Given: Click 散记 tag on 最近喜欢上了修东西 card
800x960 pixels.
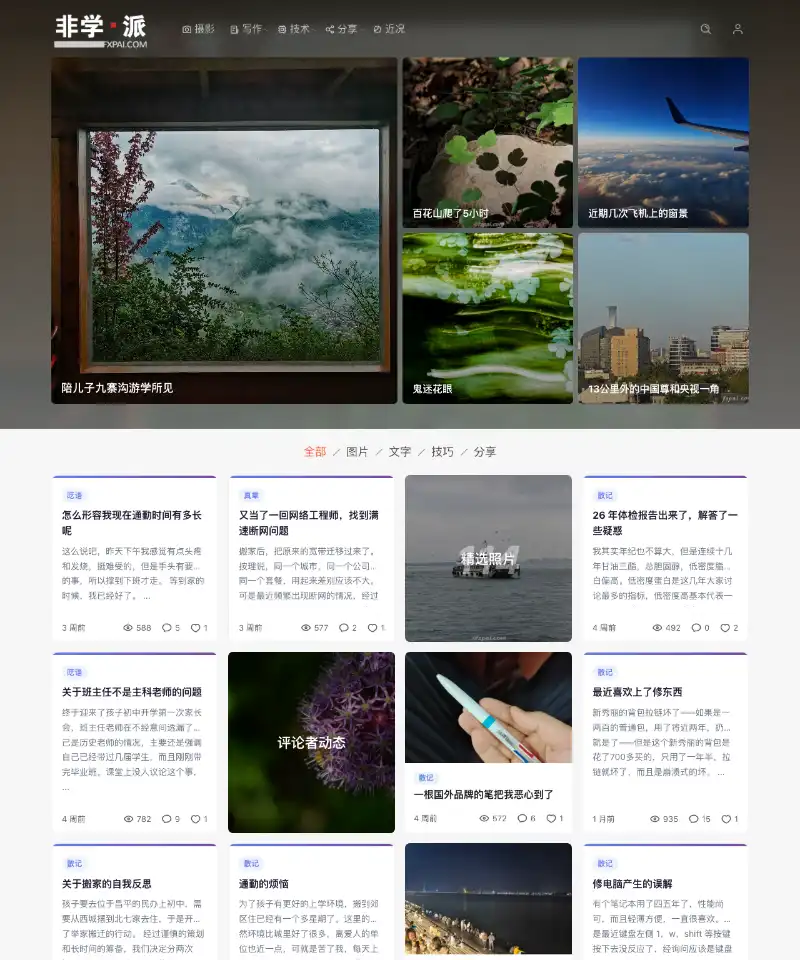Looking at the screenshot, I should [605, 672].
